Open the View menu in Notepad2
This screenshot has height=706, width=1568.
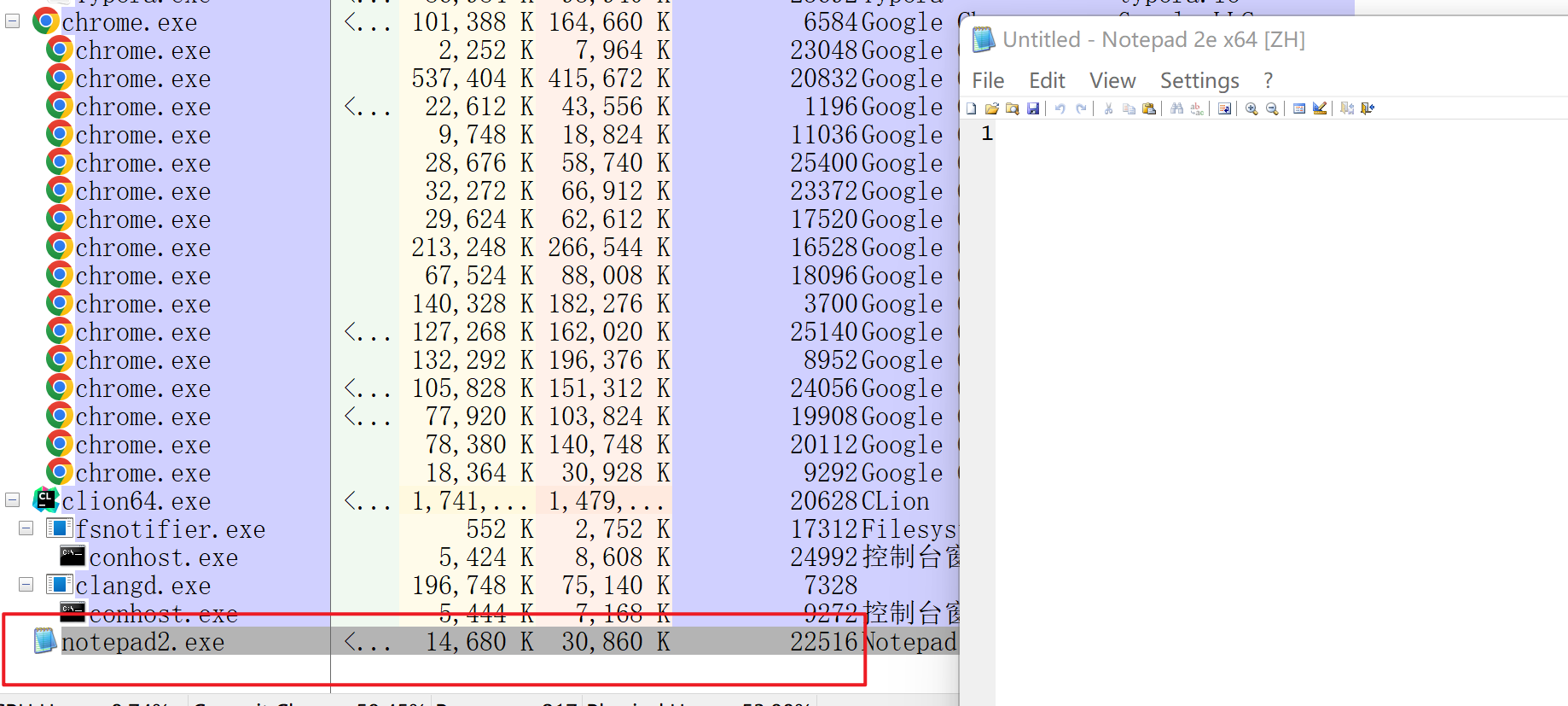point(1112,80)
